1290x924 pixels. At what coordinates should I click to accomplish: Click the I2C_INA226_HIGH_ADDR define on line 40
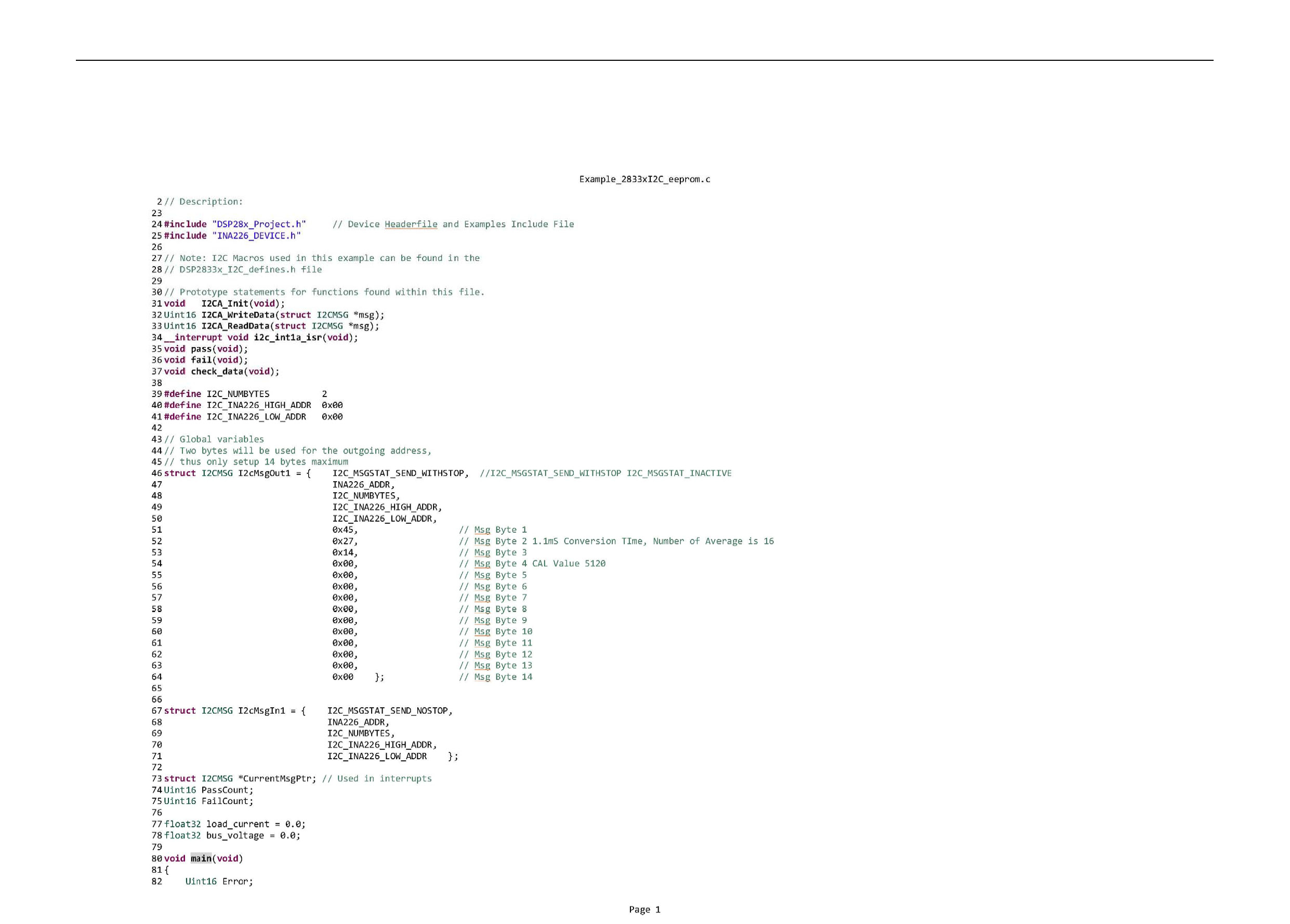click(258, 405)
